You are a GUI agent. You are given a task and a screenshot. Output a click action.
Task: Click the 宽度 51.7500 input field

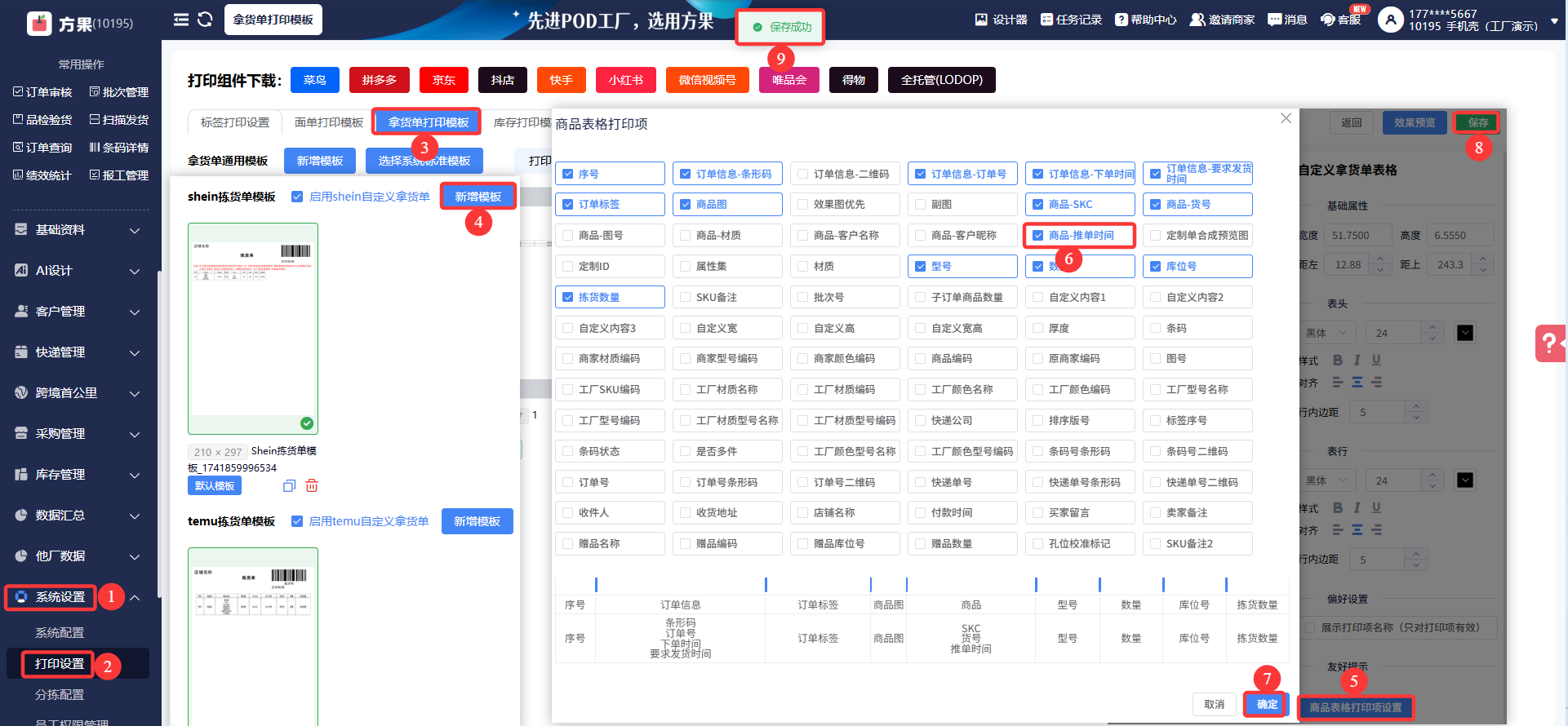[x=1357, y=236]
